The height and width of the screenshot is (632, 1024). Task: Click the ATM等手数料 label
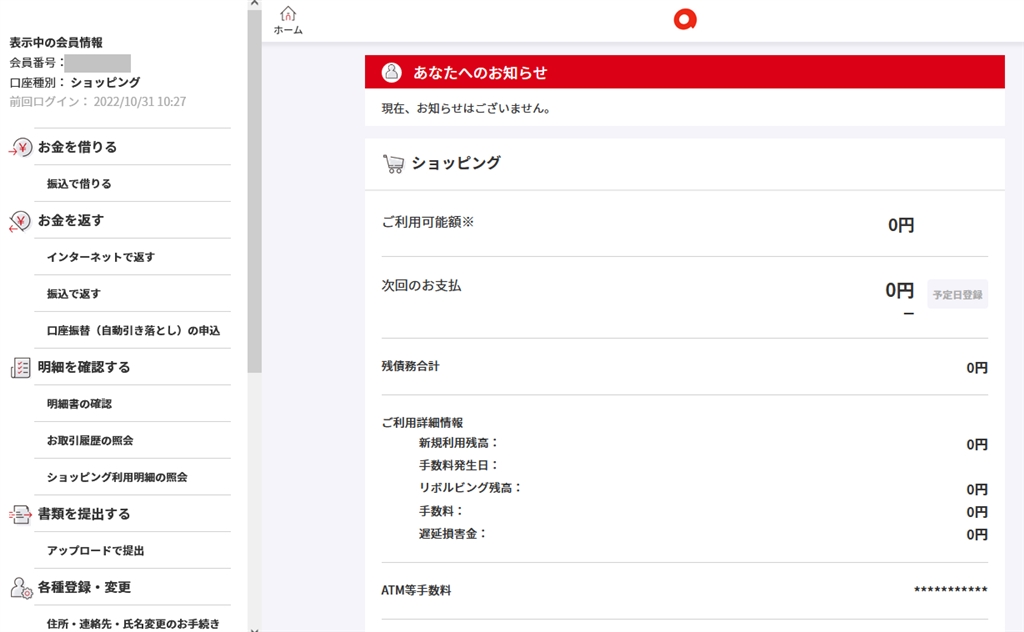tap(416, 590)
